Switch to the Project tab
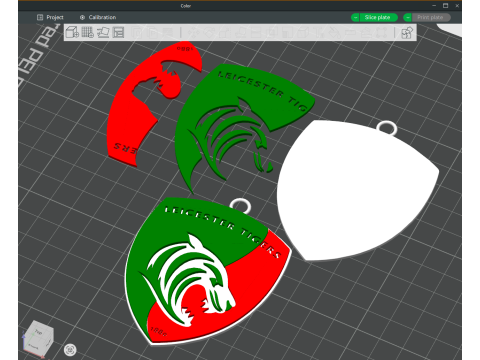 click(x=50, y=17)
